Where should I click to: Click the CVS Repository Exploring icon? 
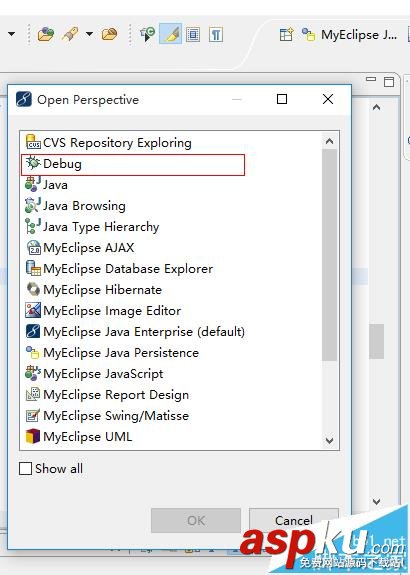(x=33, y=142)
